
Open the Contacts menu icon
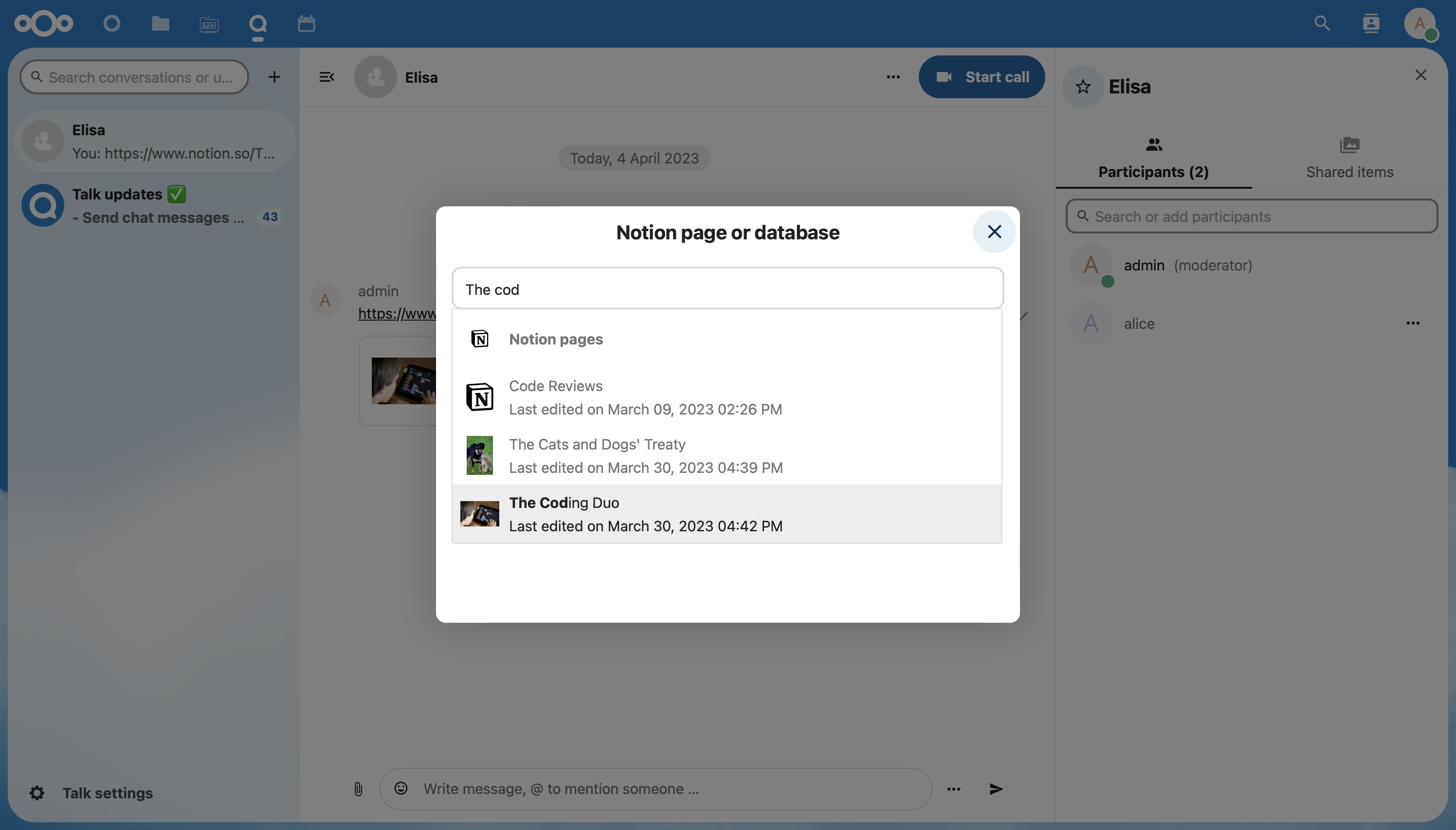point(1370,23)
